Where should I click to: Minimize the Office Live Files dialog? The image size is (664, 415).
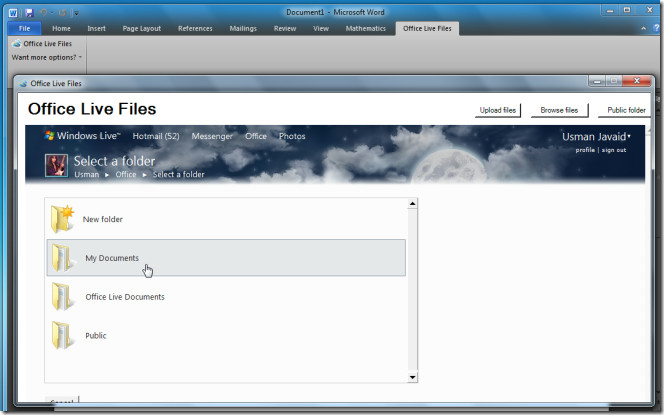(x=597, y=81)
